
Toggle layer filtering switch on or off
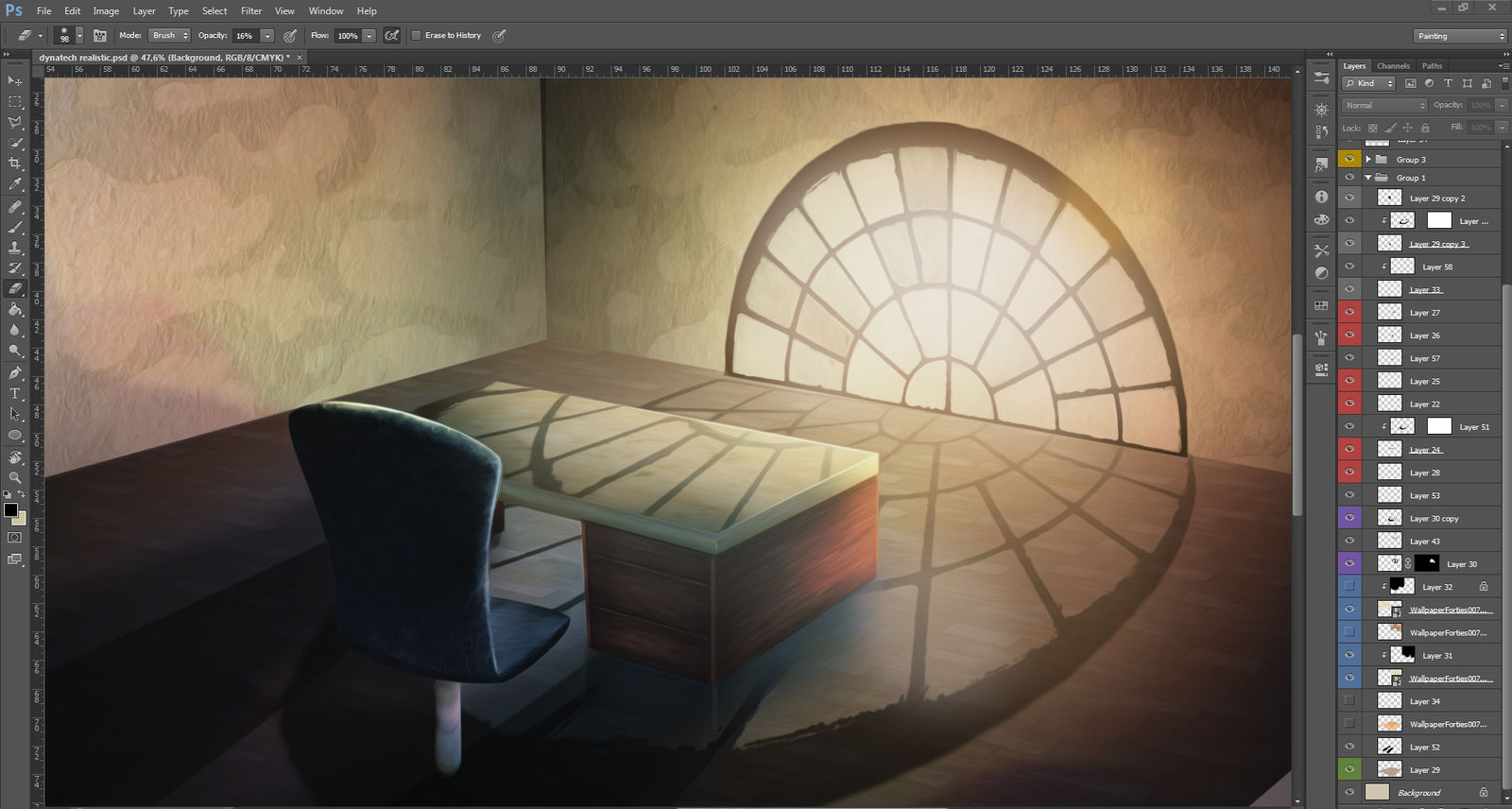coord(1503,83)
